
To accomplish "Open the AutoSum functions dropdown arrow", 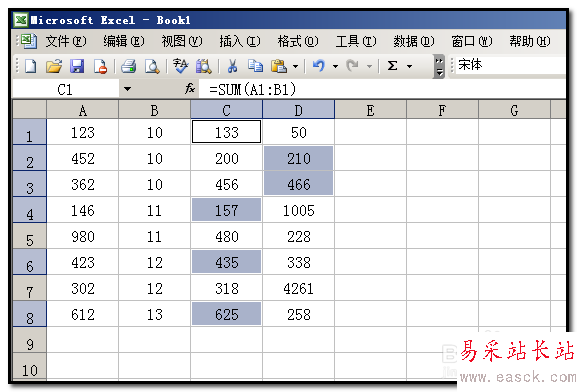I will (x=409, y=67).
